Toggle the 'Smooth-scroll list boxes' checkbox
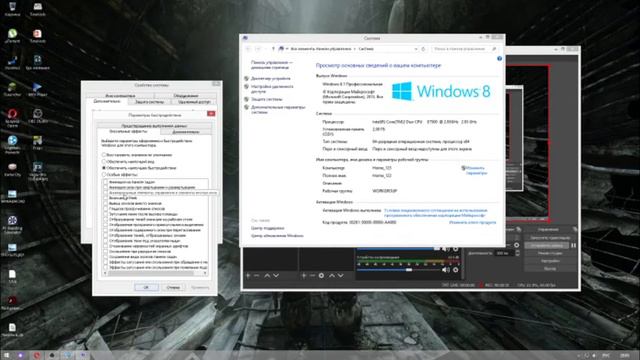 click(x=106, y=209)
